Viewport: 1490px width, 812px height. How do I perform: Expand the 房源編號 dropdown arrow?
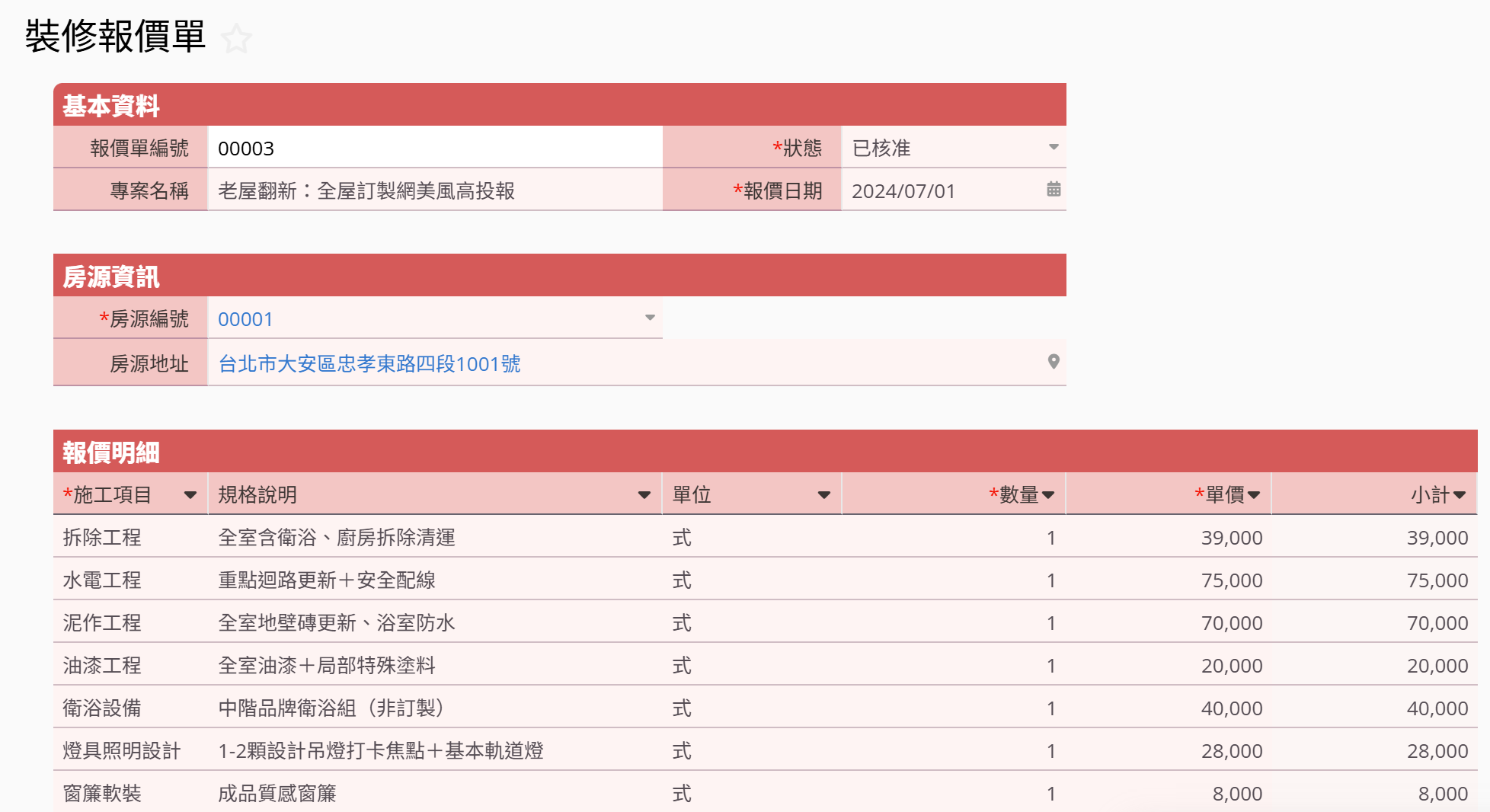tap(650, 318)
